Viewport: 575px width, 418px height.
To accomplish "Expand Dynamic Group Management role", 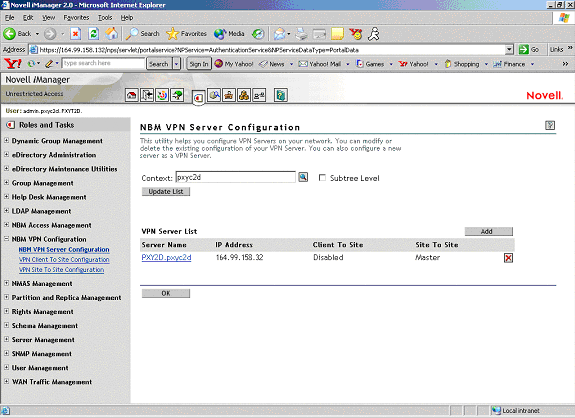I will pyautogui.click(x=6, y=140).
